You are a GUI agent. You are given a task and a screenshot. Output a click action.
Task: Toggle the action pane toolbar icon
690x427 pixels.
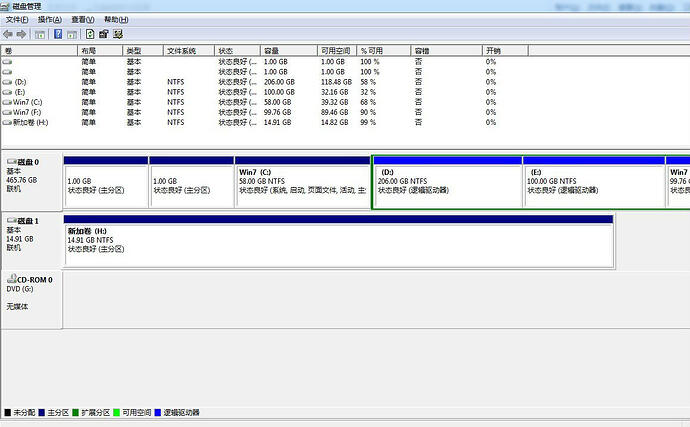pyautogui.click(x=72, y=34)
